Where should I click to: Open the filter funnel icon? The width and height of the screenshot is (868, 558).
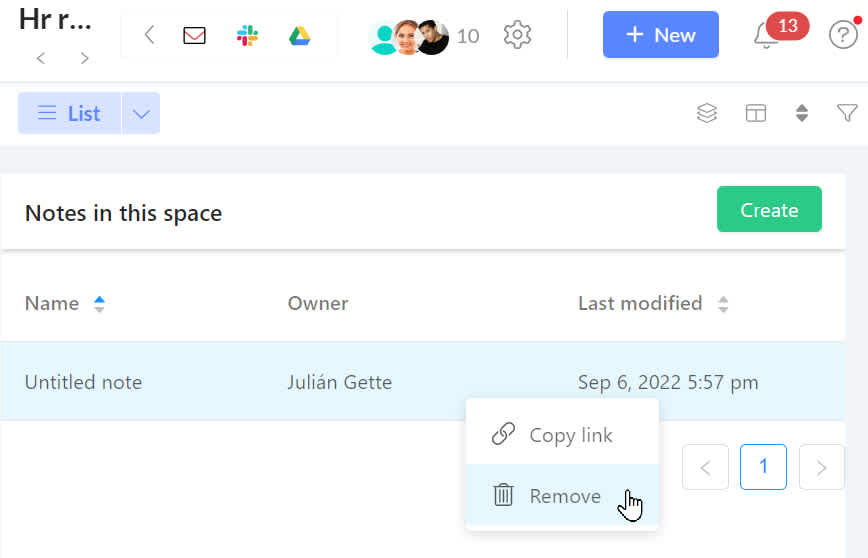(x=847, y=113)
